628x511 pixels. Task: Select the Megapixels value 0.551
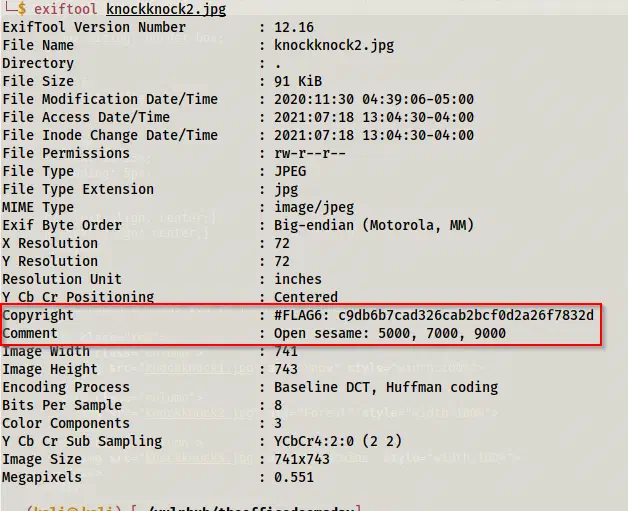point(294,477)
